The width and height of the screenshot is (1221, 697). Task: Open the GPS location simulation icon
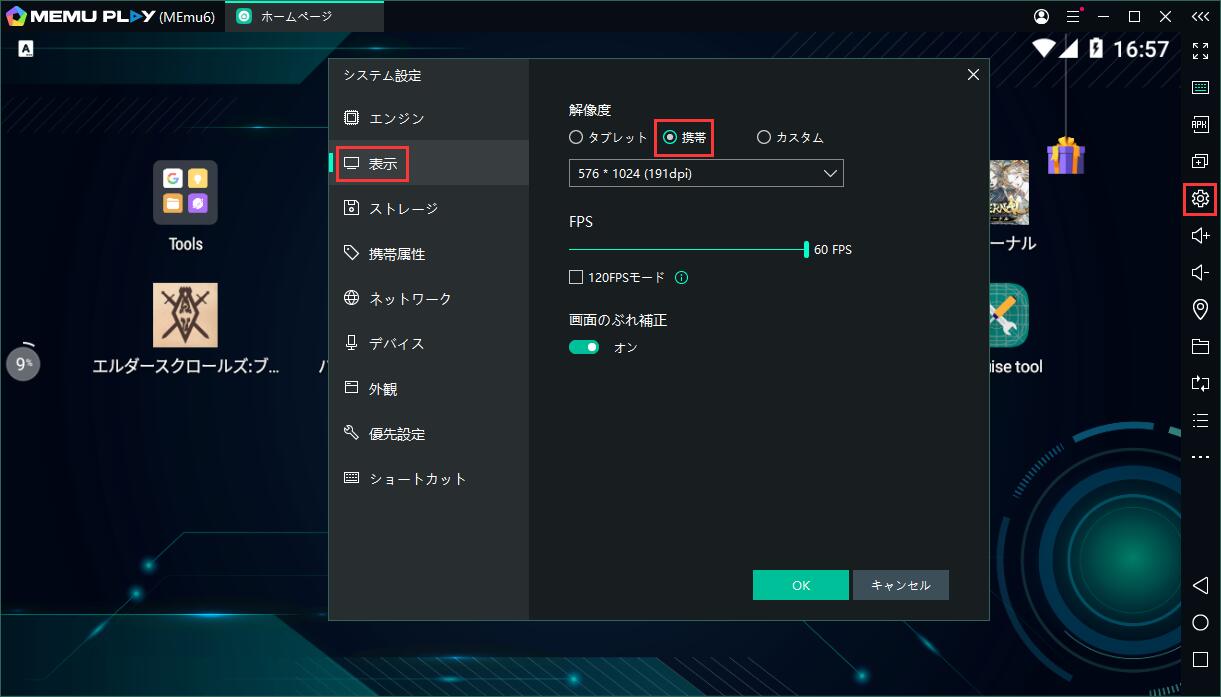[1200, 308]
